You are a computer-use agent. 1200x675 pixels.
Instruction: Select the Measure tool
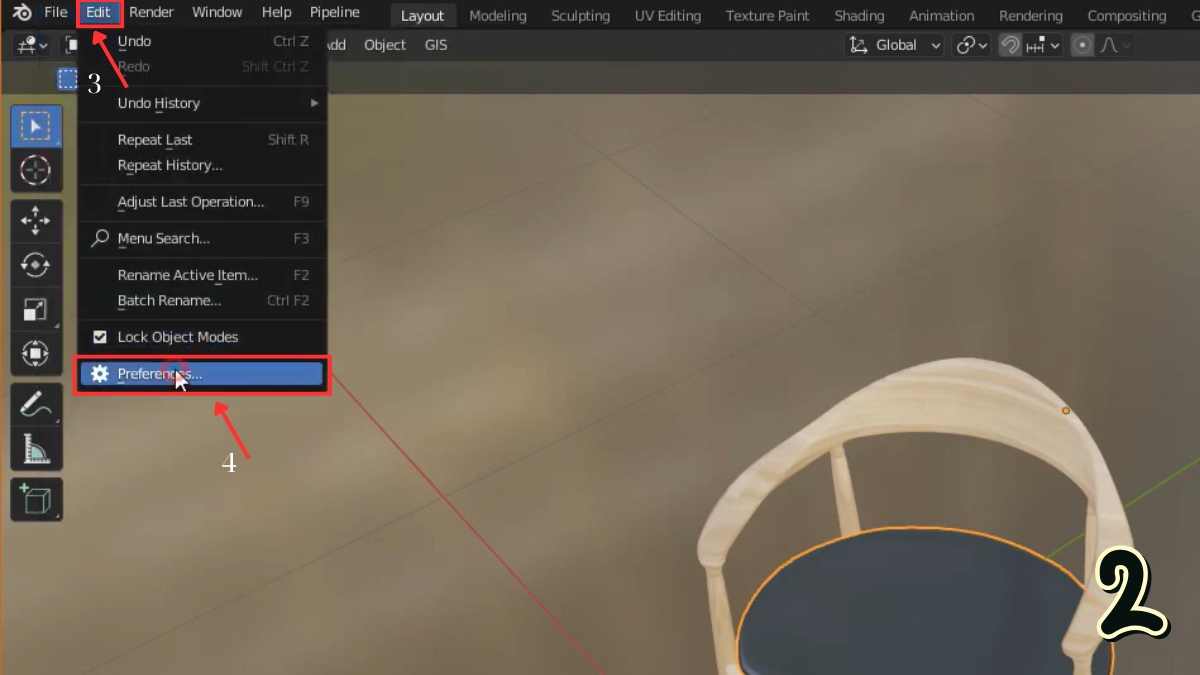point(36,449)
